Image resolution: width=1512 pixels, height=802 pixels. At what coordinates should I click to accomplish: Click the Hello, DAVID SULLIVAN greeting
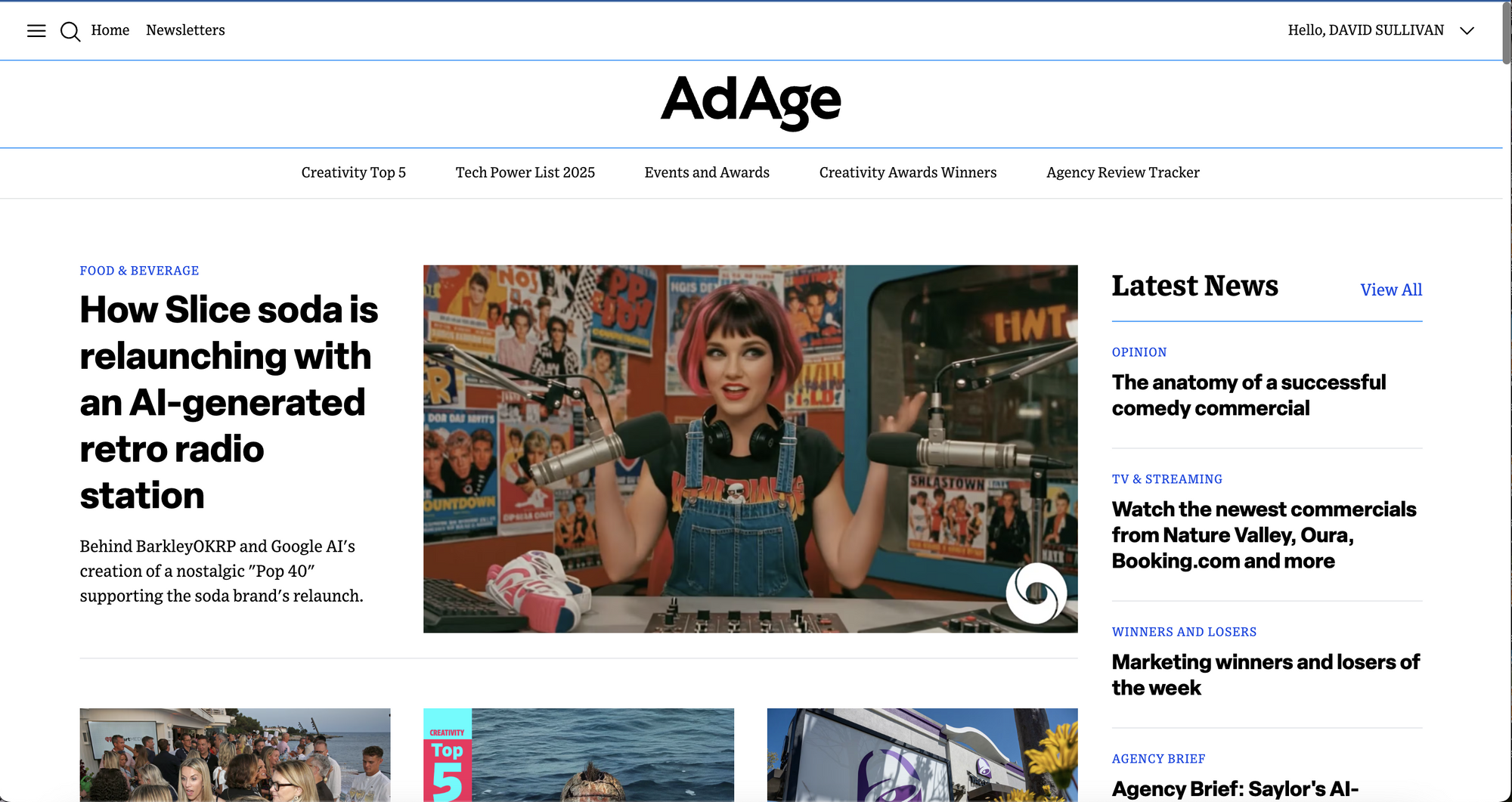1366,30
